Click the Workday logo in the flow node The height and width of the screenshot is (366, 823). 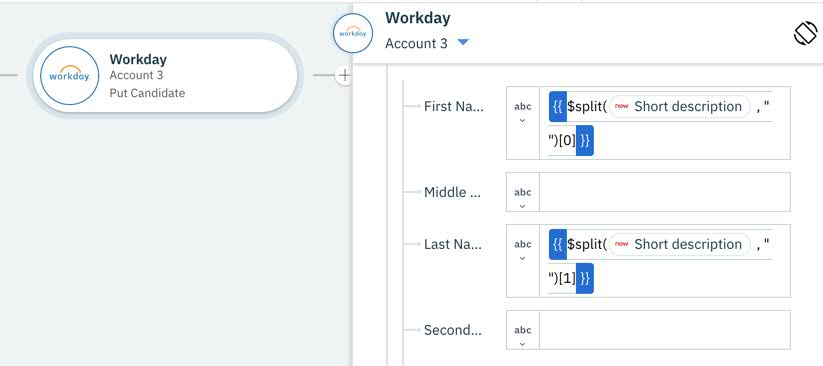(70, 75)
